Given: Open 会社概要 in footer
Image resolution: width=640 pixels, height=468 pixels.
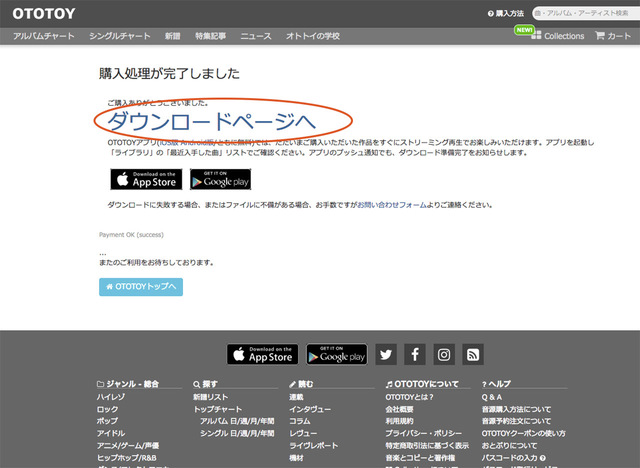Looking at the screenshot, I should point(400,409).
